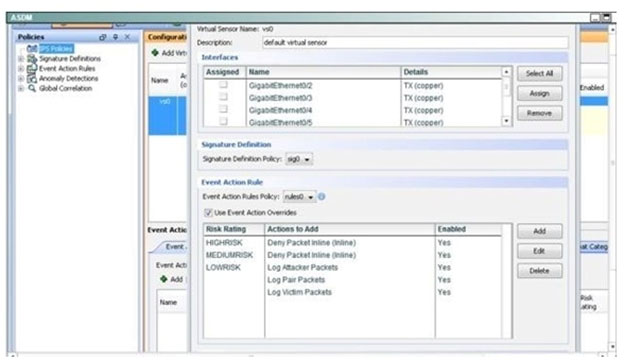Check the GigabitEthernet0/3 assigned checkbox
624x360 pixels.
[x=224, y=97]
